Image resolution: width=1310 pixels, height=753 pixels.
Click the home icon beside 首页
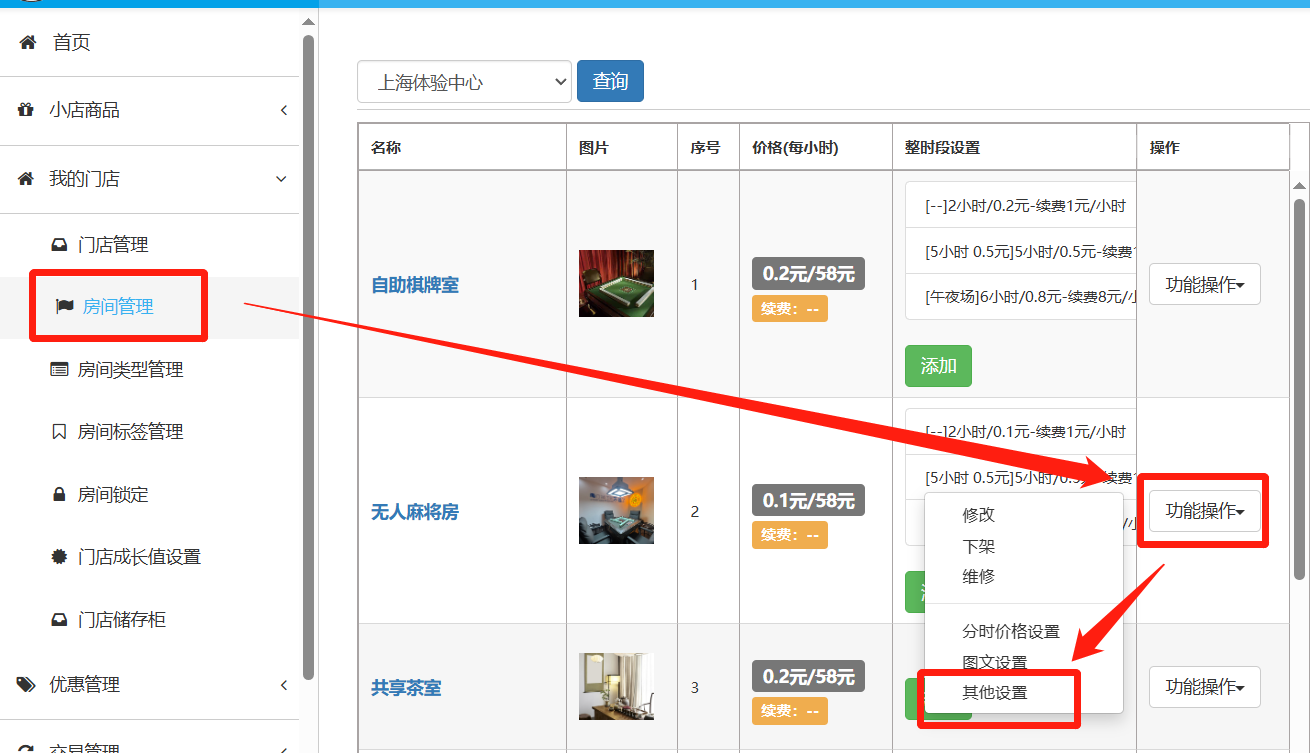[28, 42]
